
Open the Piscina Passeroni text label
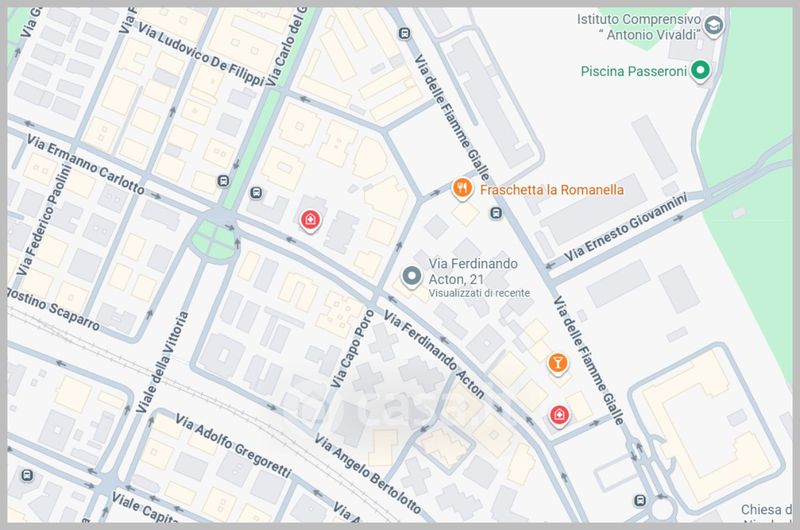pos(634,71)
